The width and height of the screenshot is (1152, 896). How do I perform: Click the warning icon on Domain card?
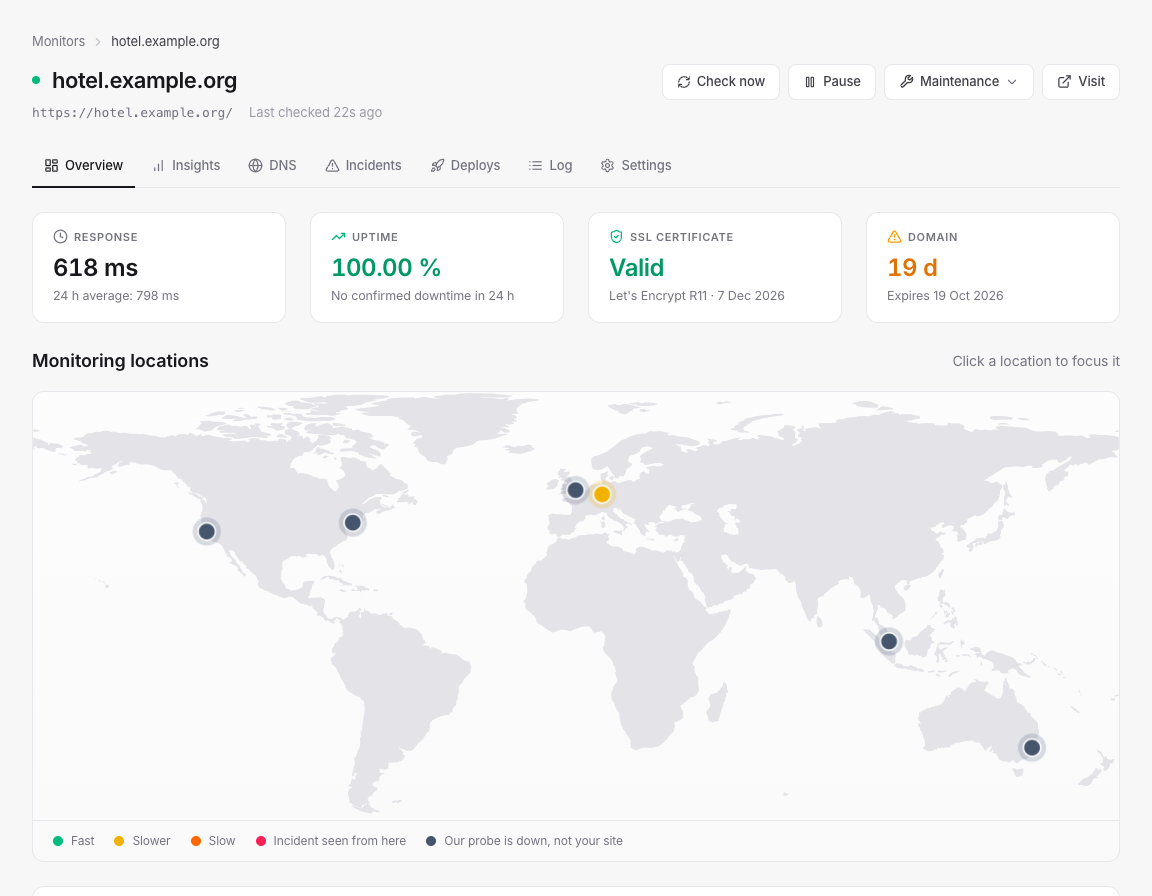(x=894, y=236)
